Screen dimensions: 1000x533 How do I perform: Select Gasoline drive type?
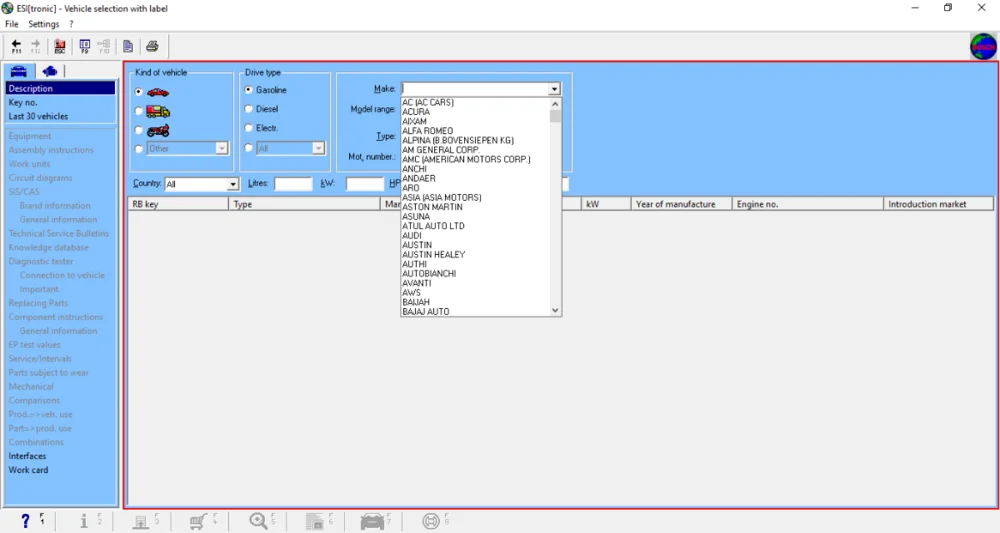(249, 90)
